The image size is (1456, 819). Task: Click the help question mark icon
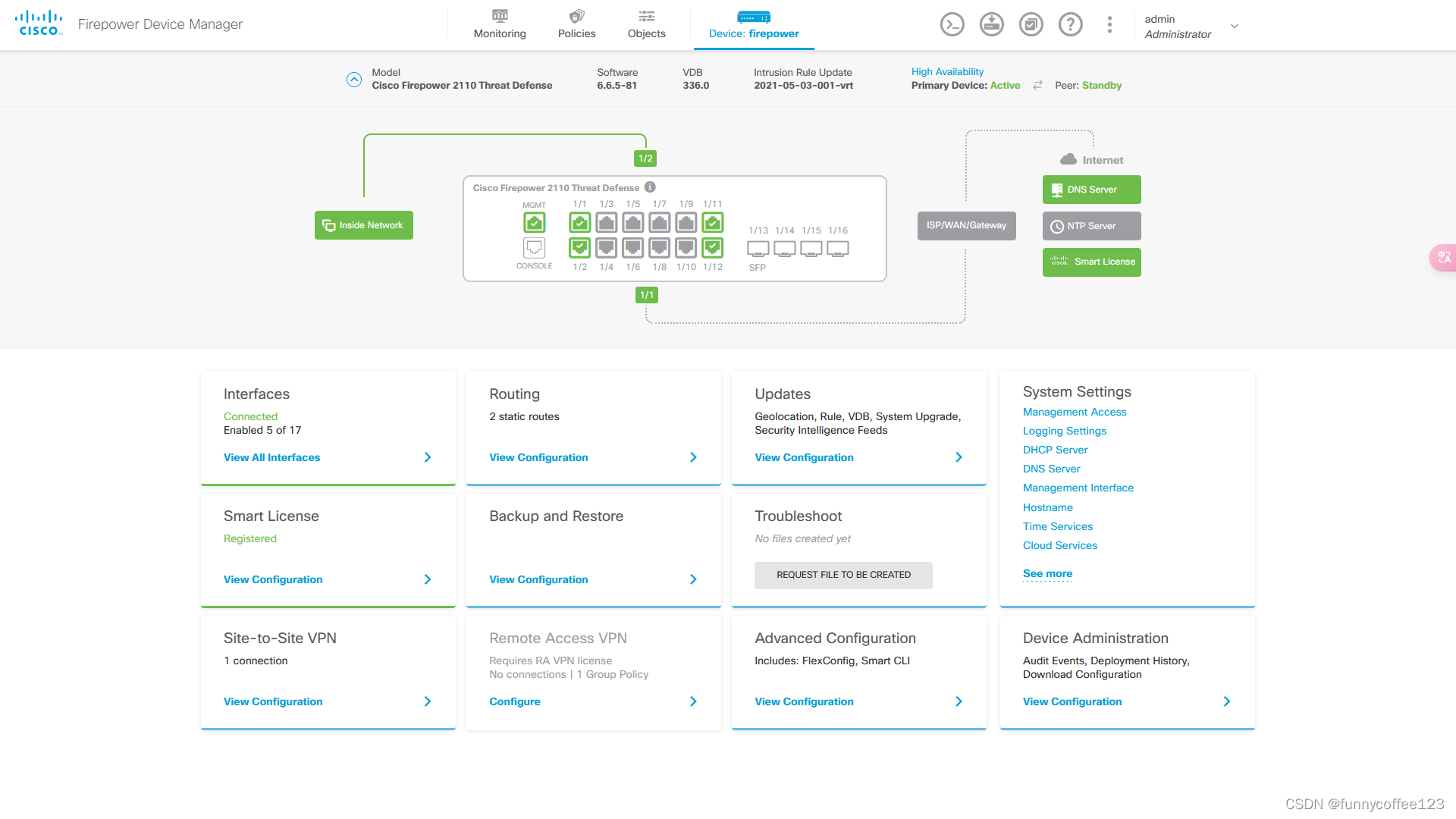pos(1070,25)
